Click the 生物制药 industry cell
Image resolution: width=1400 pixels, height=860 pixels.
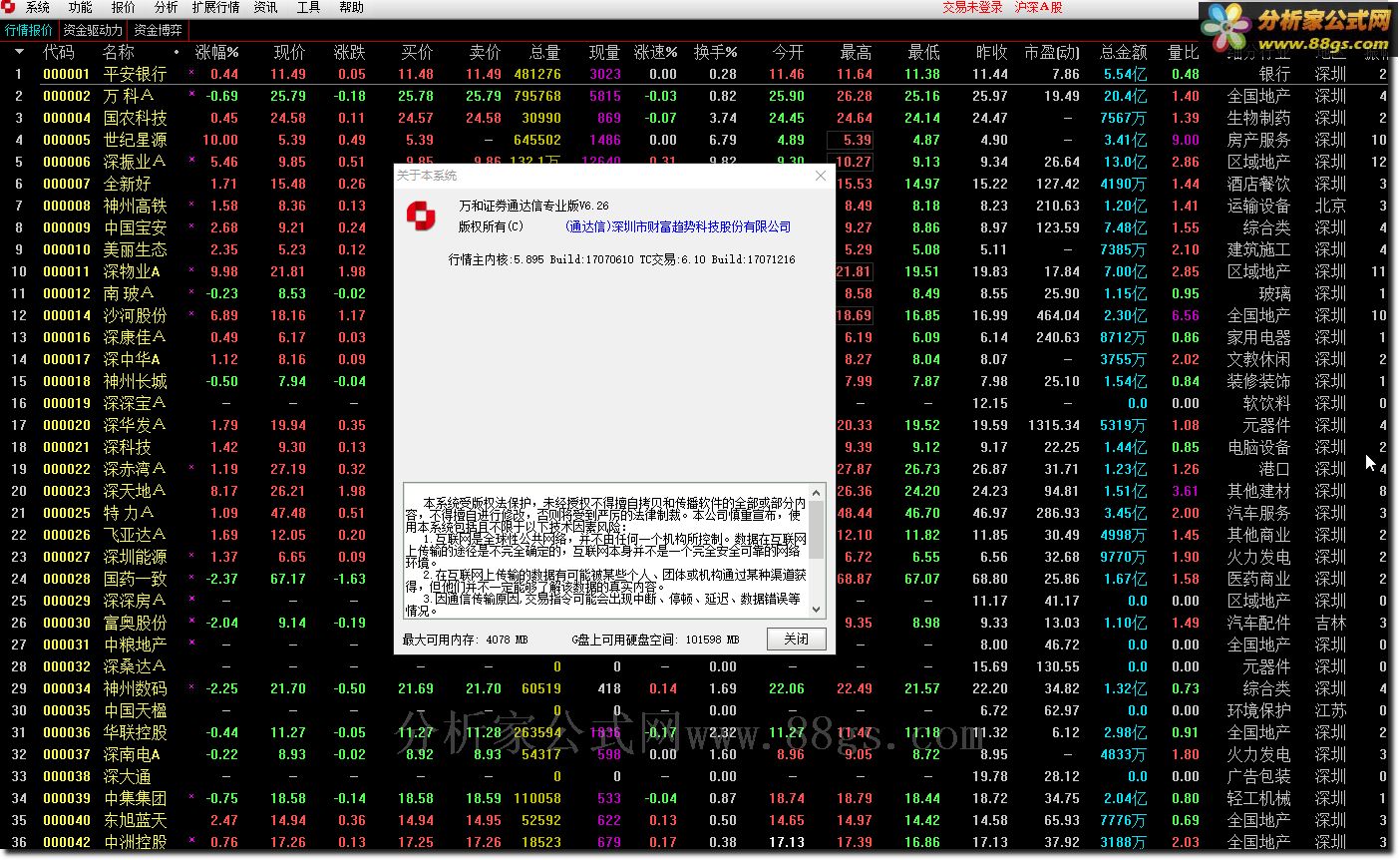pos(1258,118)
